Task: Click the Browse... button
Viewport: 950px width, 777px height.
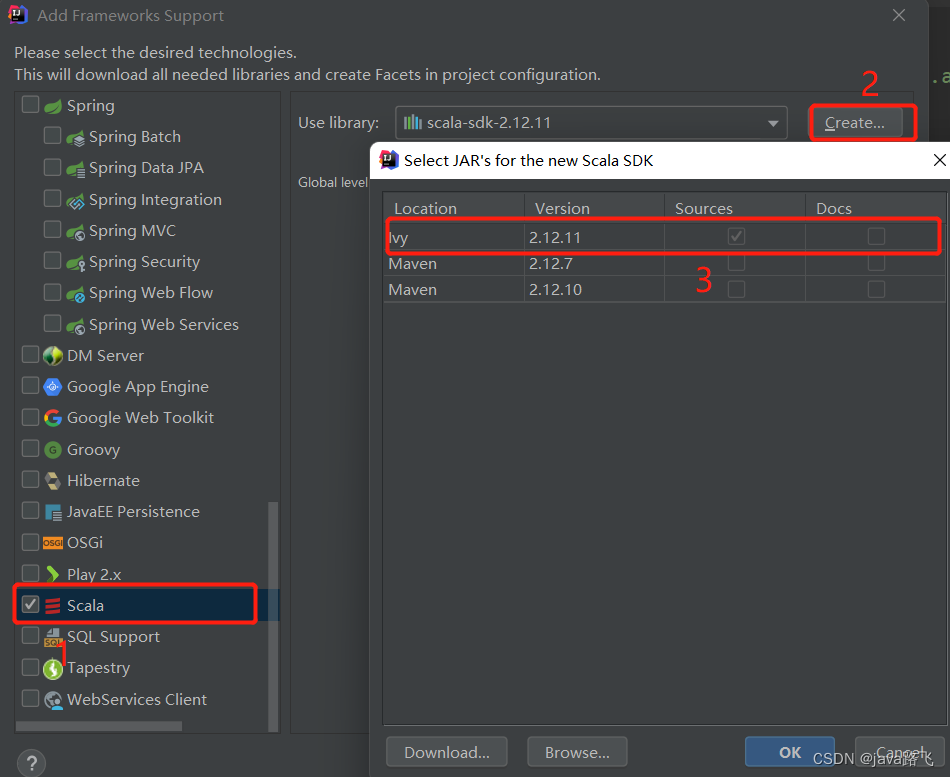Action: coord(577,752)
